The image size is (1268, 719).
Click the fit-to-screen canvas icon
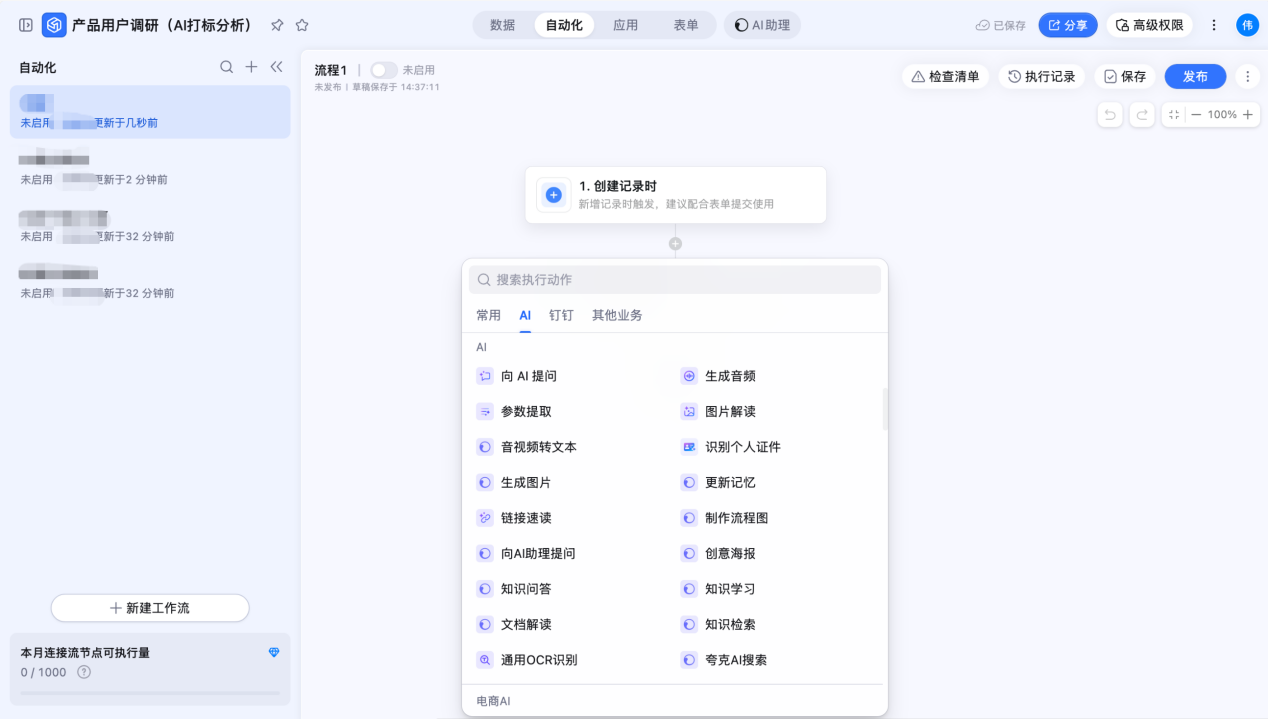tap(1174, 115)
